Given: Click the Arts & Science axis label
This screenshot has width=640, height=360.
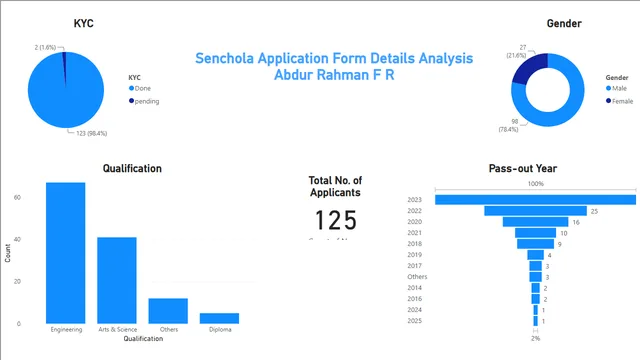Looking at the screenshot, I should pos(118,329).
